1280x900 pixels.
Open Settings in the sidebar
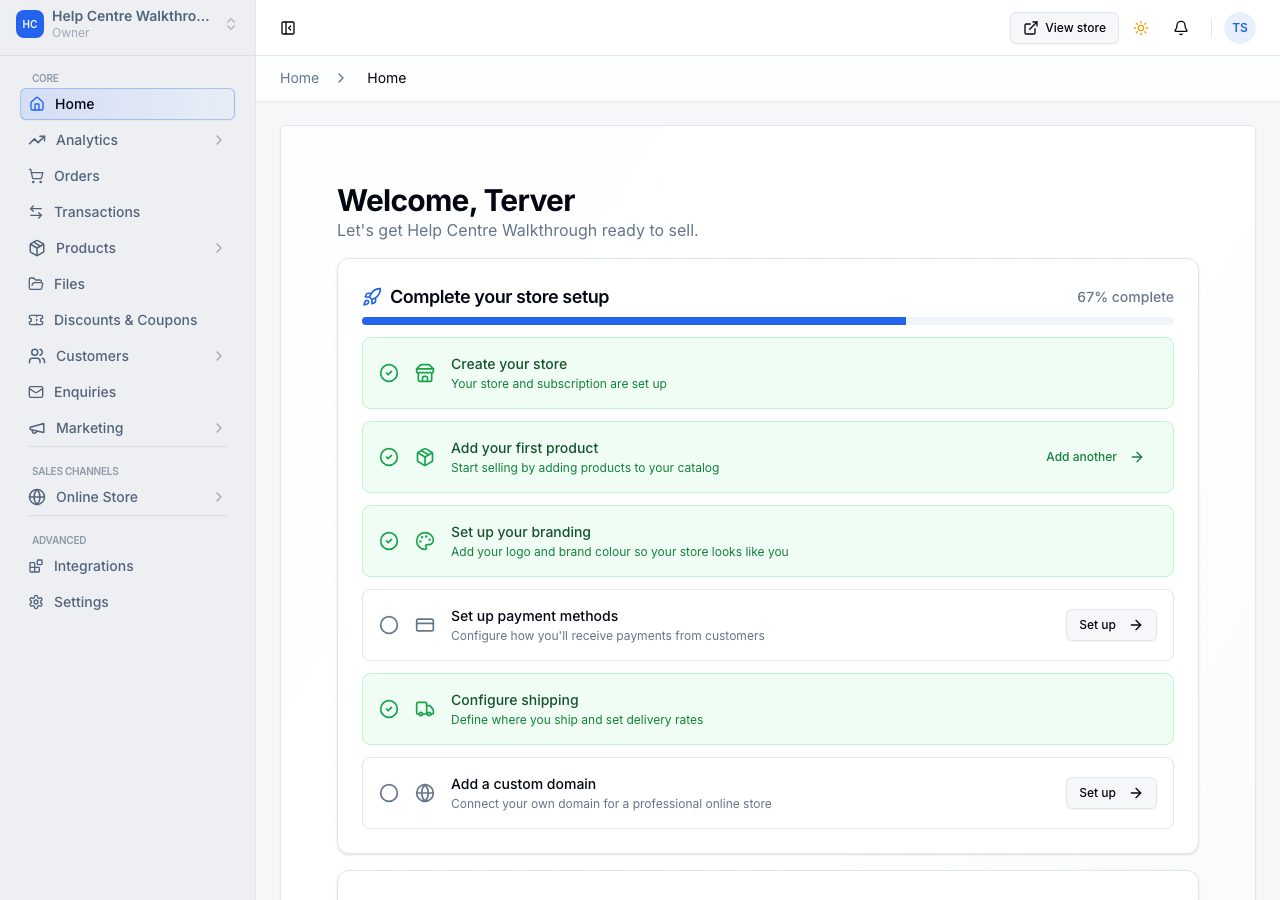pos(127,602)
